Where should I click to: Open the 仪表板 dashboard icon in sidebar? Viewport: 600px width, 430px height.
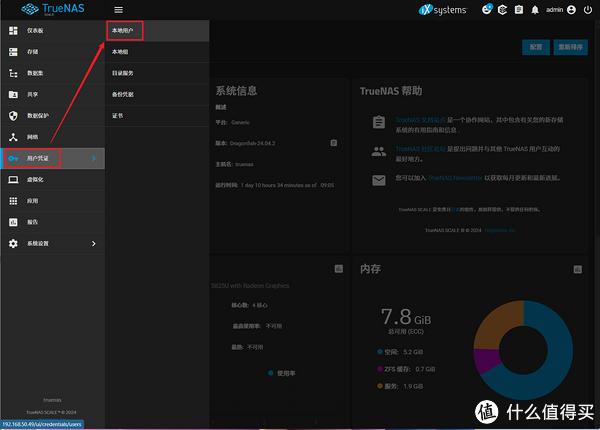13,31
